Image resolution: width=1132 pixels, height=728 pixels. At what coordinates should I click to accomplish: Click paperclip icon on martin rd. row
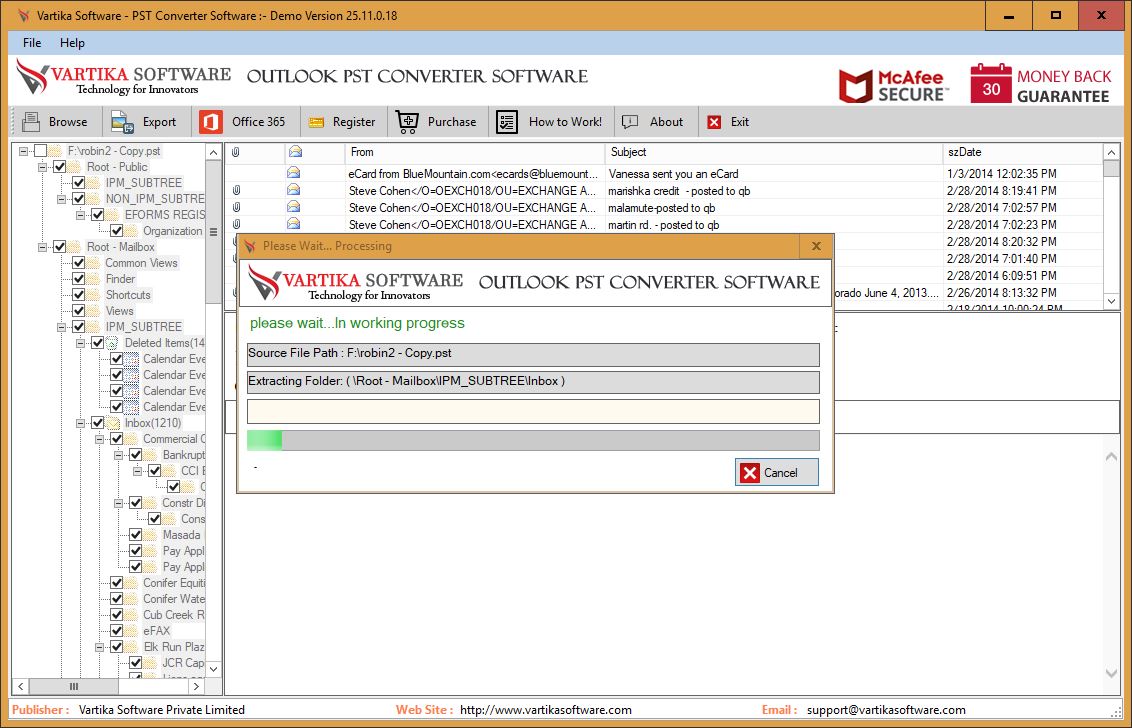(x=236, y=225)
